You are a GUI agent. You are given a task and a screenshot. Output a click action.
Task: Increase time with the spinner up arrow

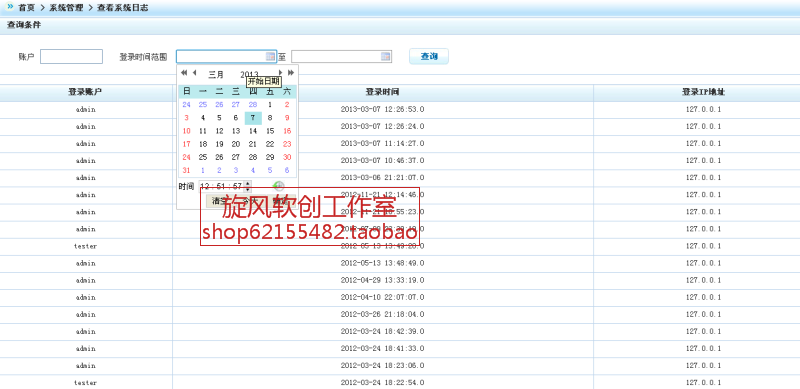[248, 184]
